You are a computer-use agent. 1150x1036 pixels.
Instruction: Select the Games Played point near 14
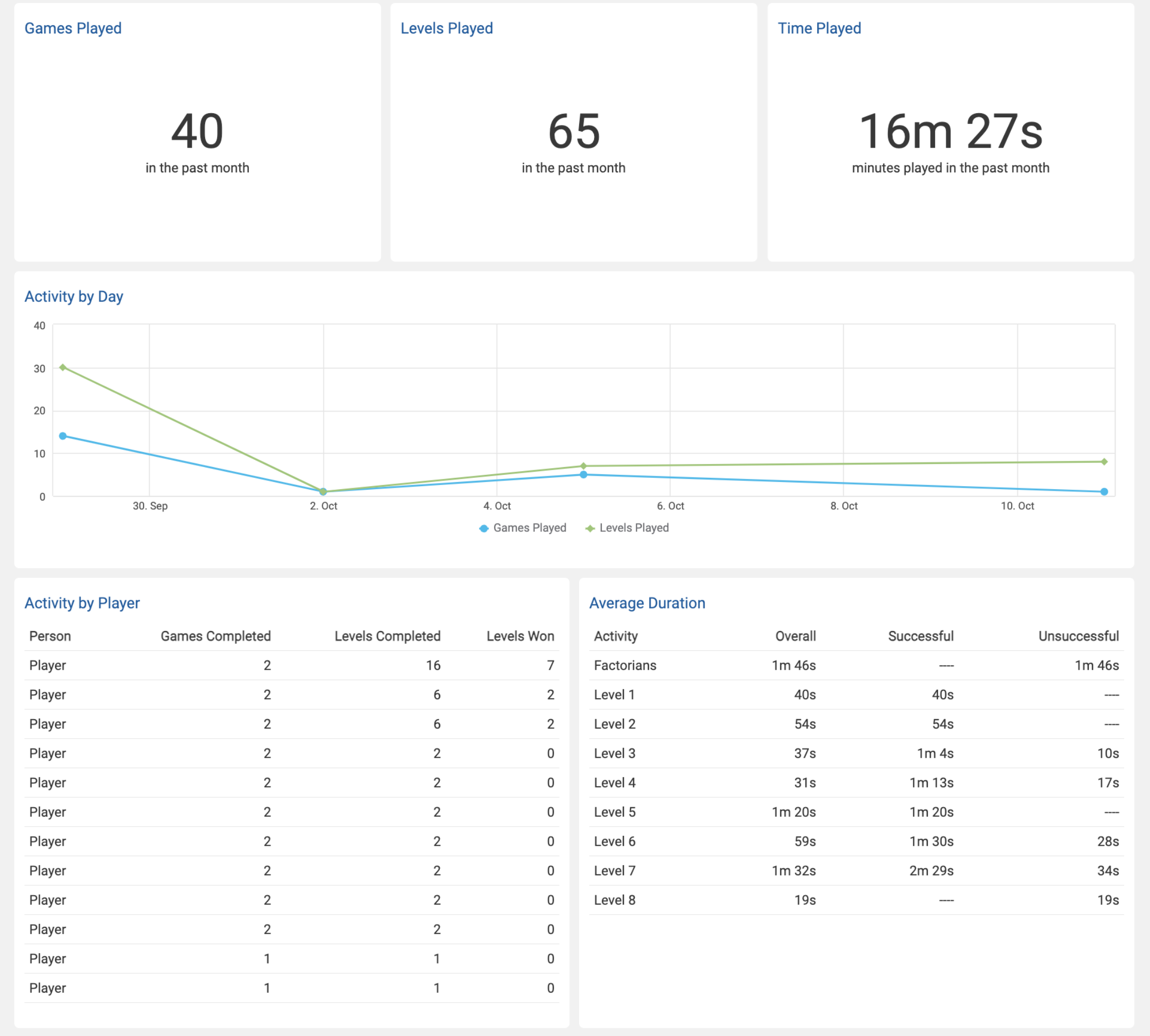[63, 436]
